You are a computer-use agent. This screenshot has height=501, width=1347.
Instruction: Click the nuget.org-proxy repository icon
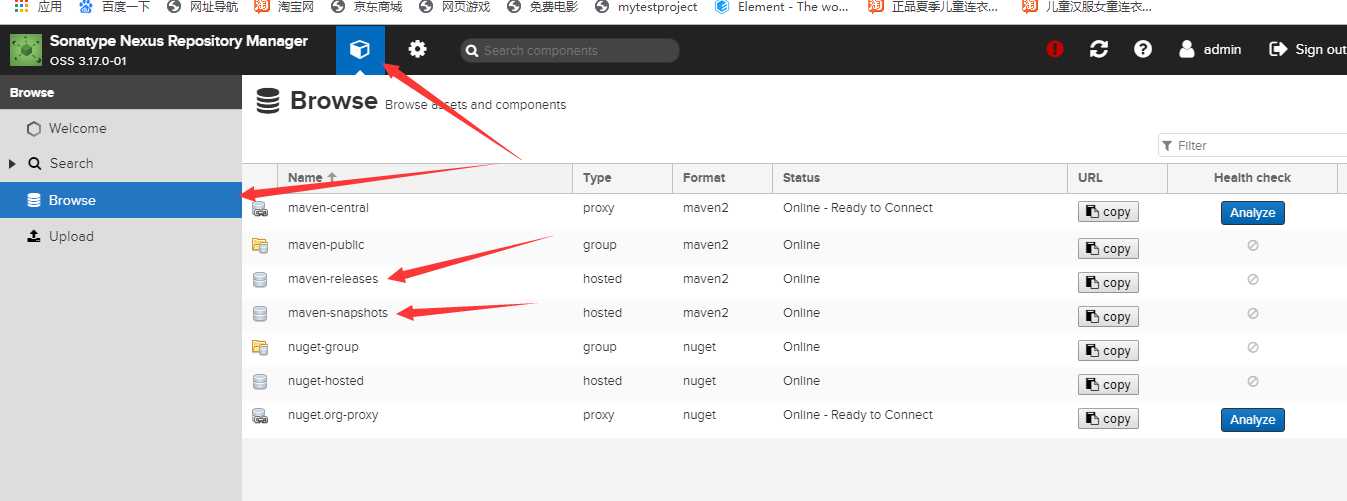[260, 416]
